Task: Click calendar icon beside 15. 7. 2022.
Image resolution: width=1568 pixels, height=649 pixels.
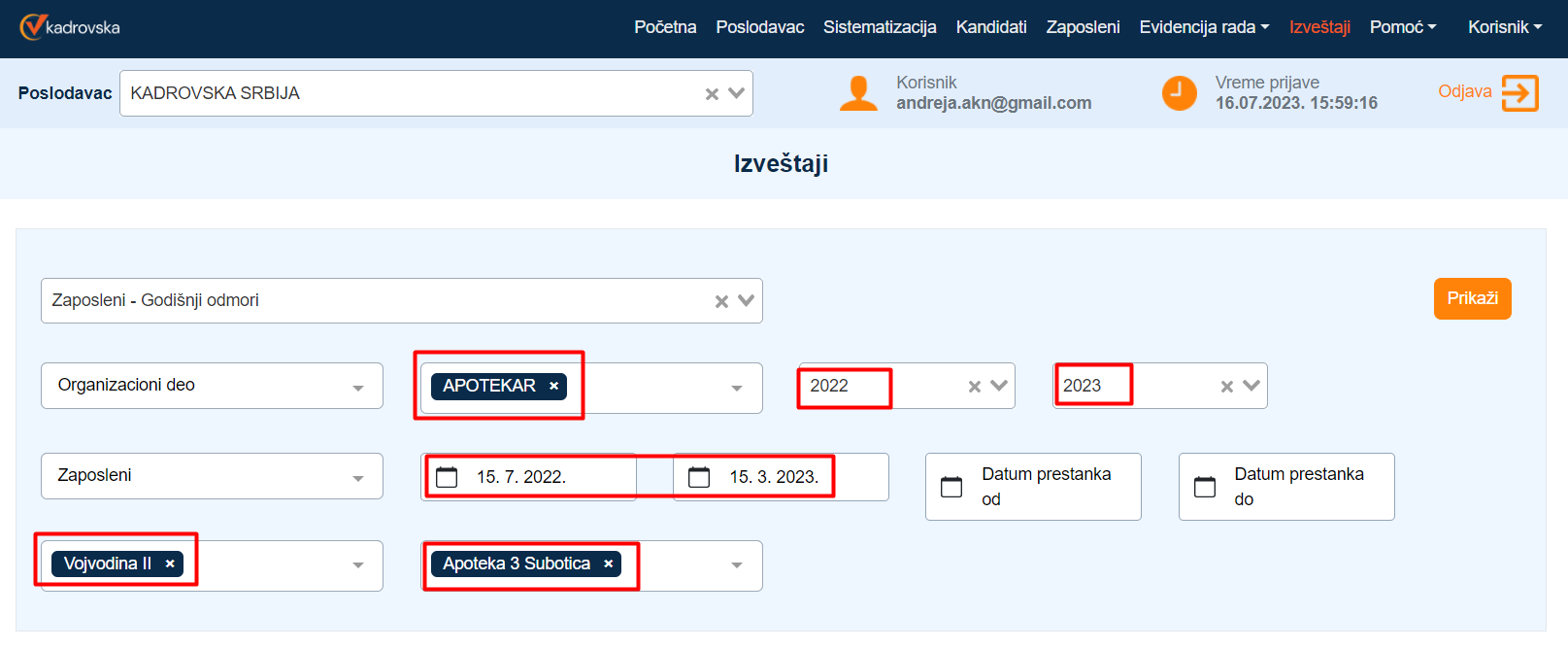Action: [447, 477]
